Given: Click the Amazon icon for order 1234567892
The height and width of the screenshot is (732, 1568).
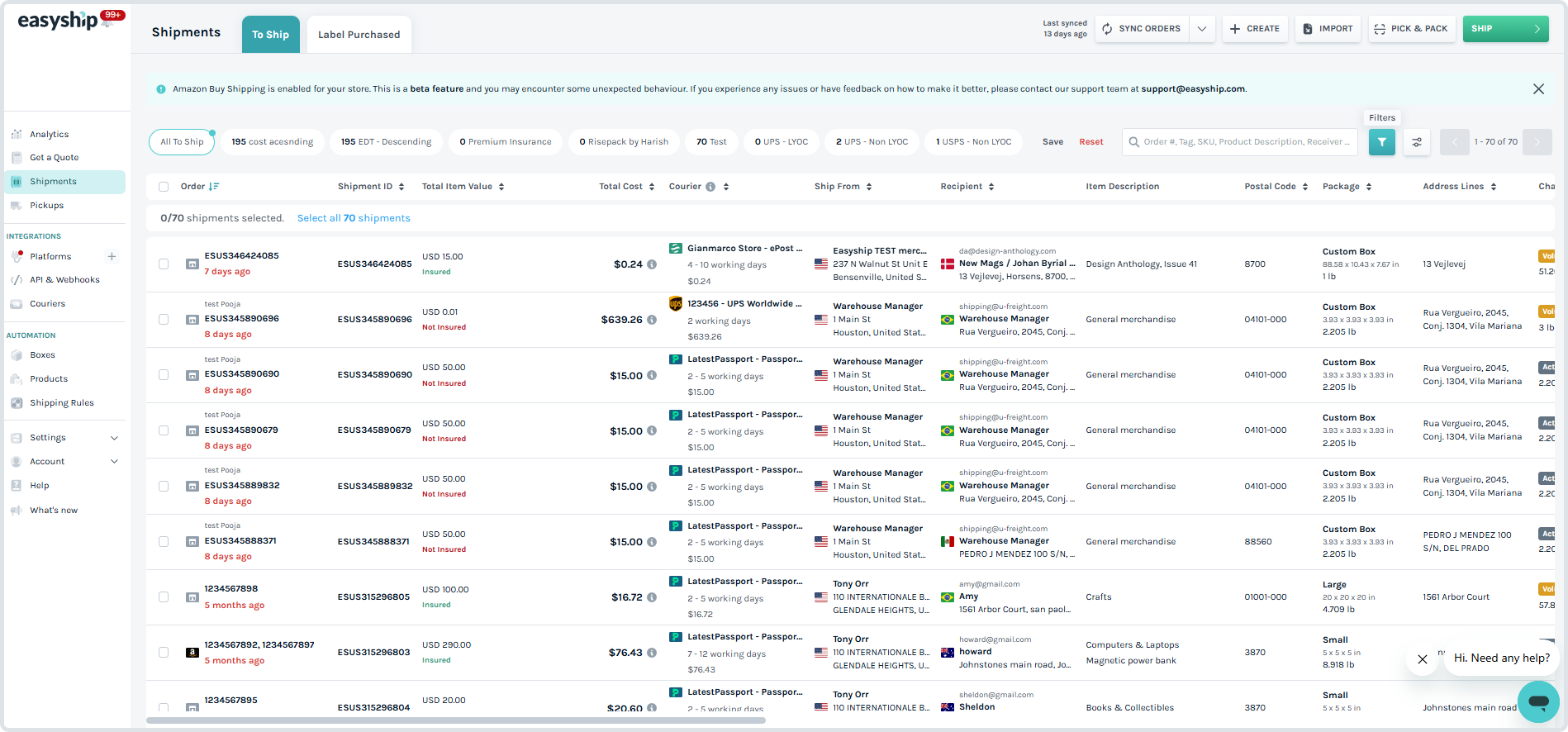Looking at the screenshot, I should [x=192, y=653].
